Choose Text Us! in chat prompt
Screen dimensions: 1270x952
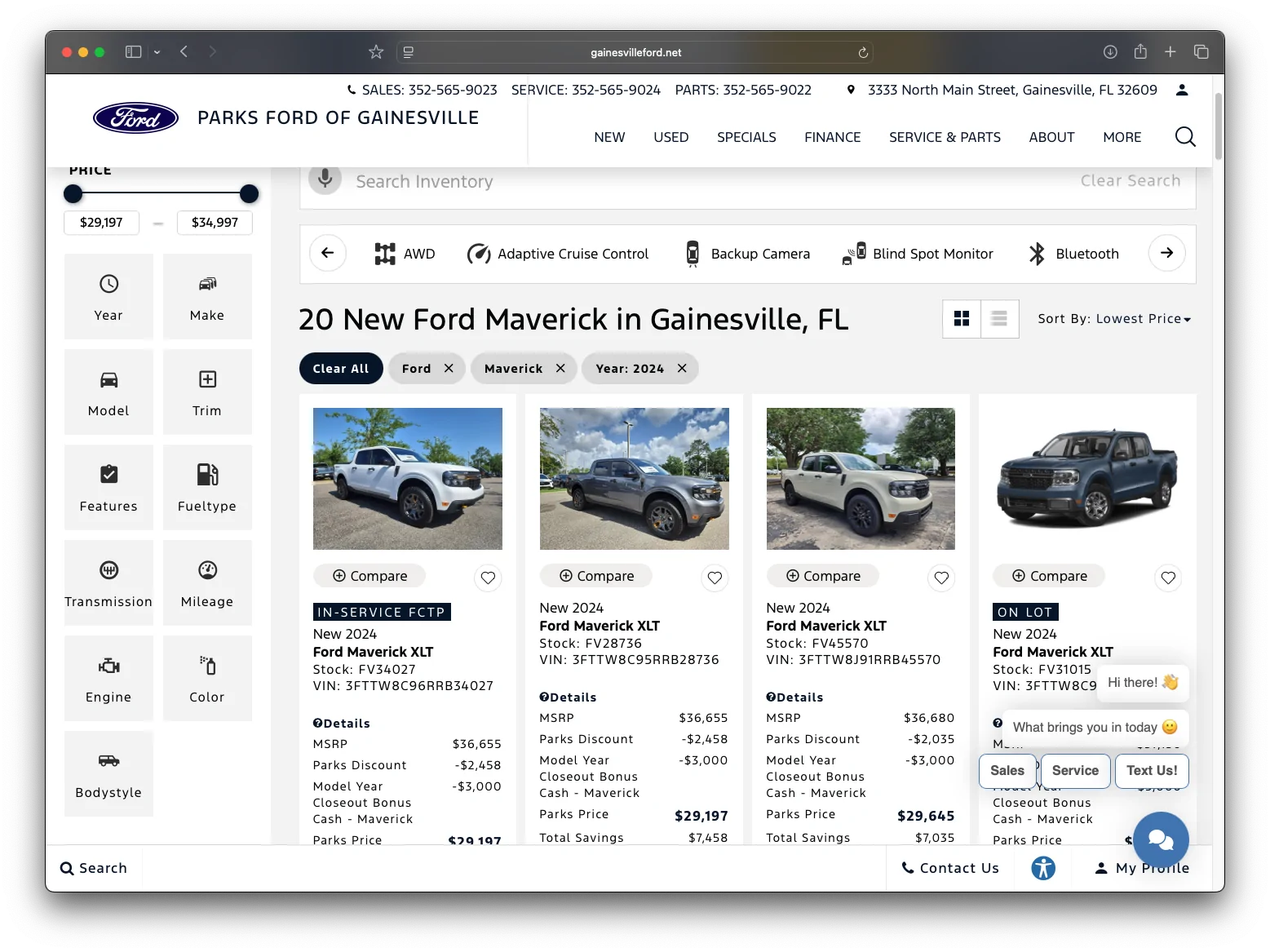(x=1152, y=771)
